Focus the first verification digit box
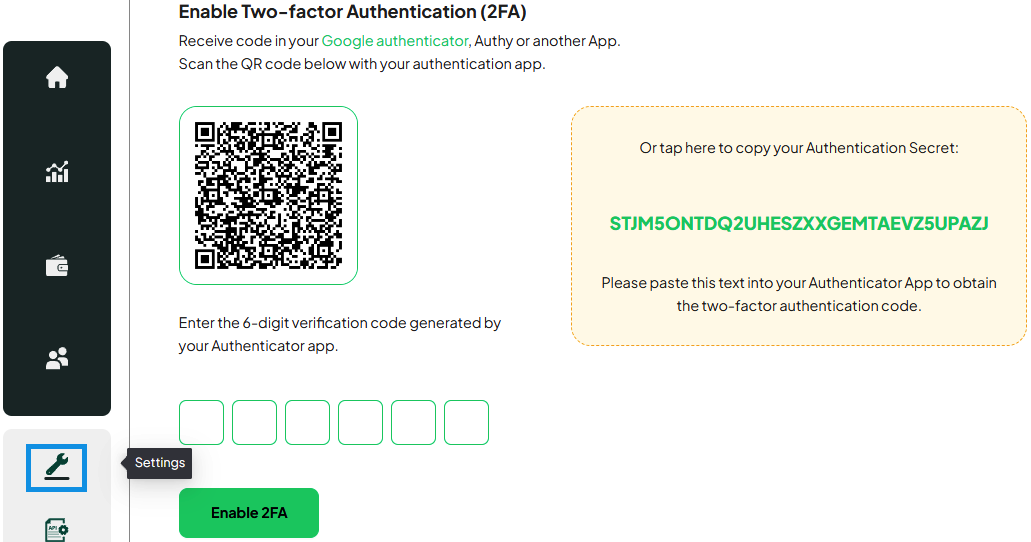This screenshot has height=542, width=1031. coord(201,422)
